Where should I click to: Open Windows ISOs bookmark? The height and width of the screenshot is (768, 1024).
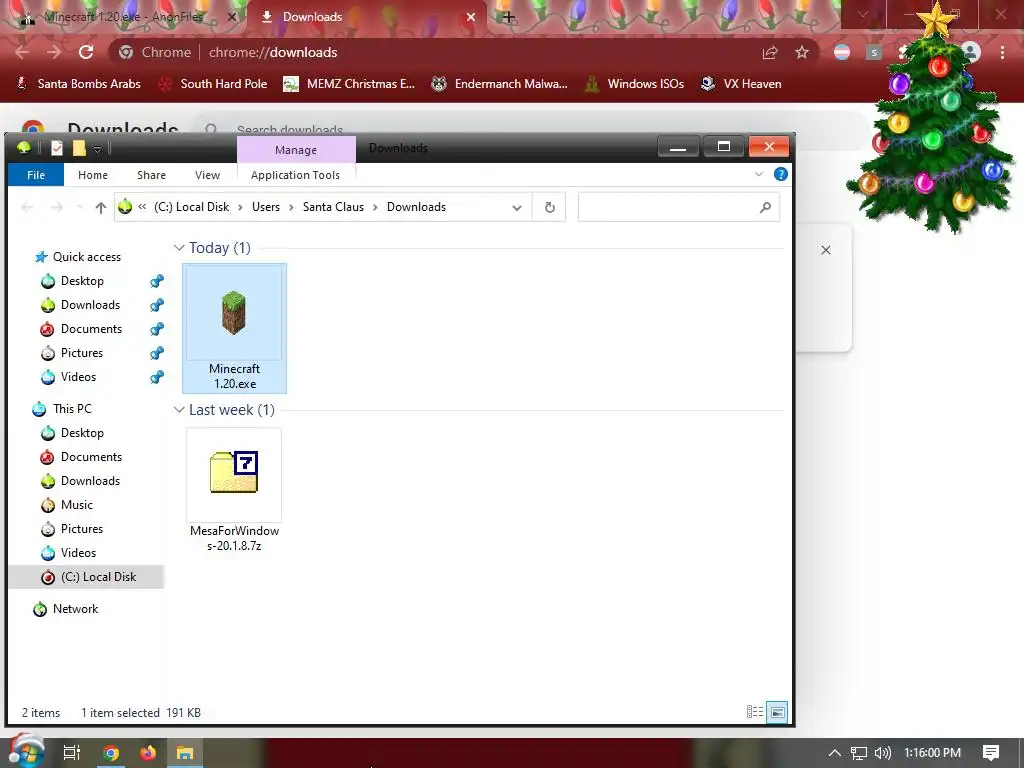(635, 84)
